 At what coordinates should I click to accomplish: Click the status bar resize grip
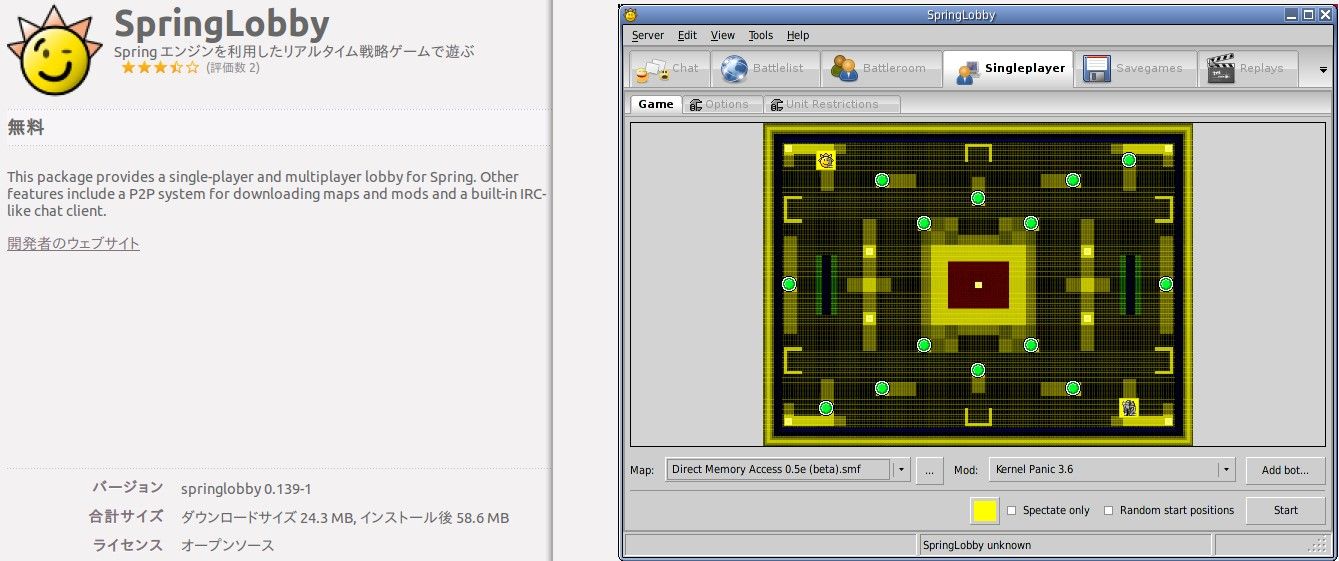(x=1318, y=545)
